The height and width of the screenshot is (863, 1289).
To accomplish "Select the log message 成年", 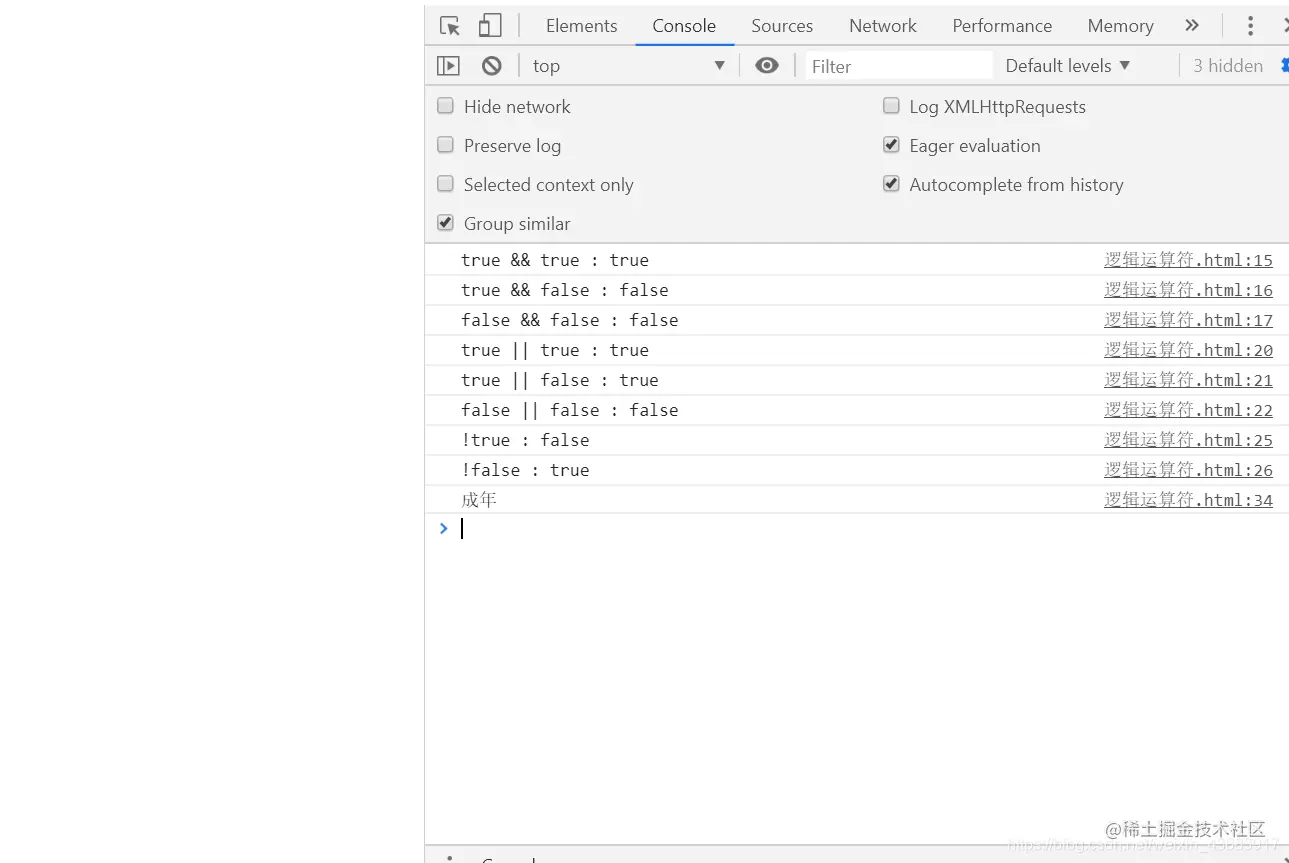I will 479,500.
